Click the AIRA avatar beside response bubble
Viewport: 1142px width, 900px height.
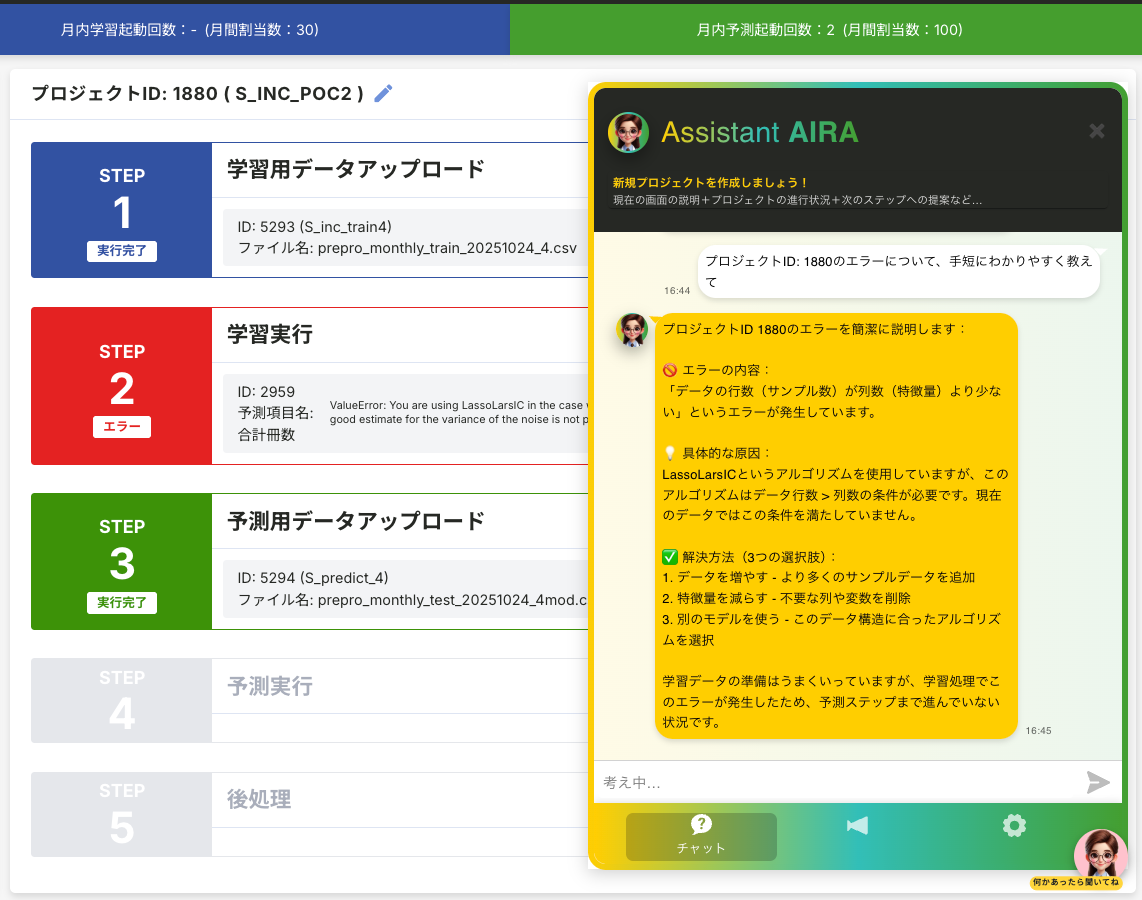point(632,330)
